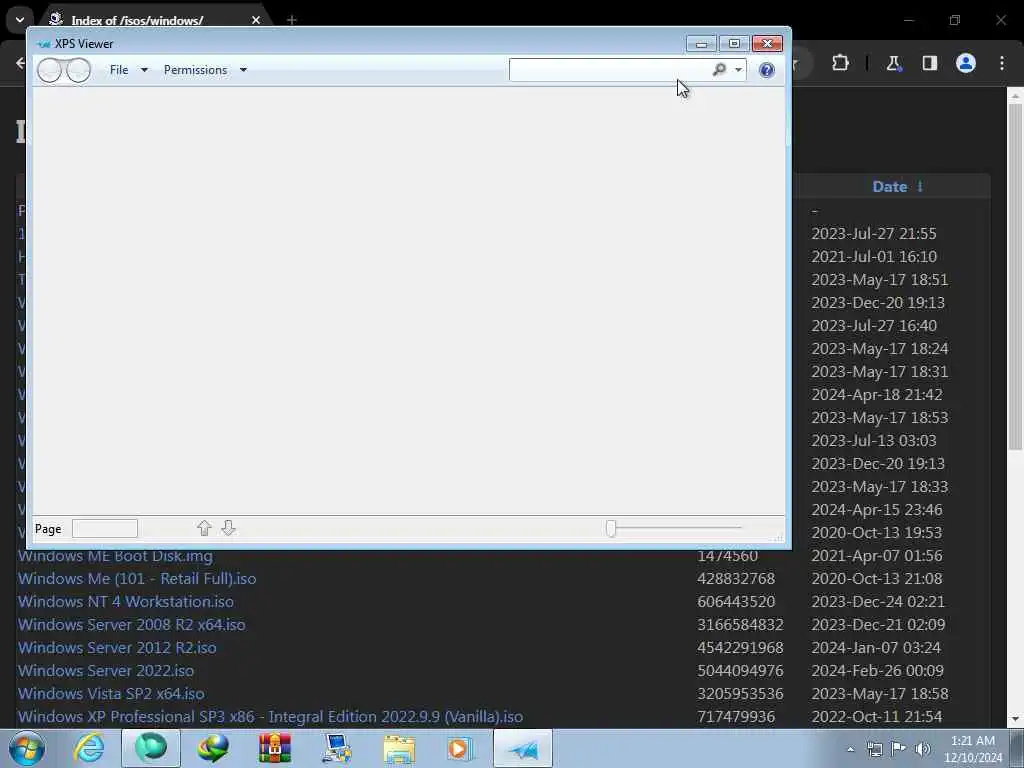Open Windows Vista SP2 x64.iso link
The image size is (1024, 768).
pos(111,694)
